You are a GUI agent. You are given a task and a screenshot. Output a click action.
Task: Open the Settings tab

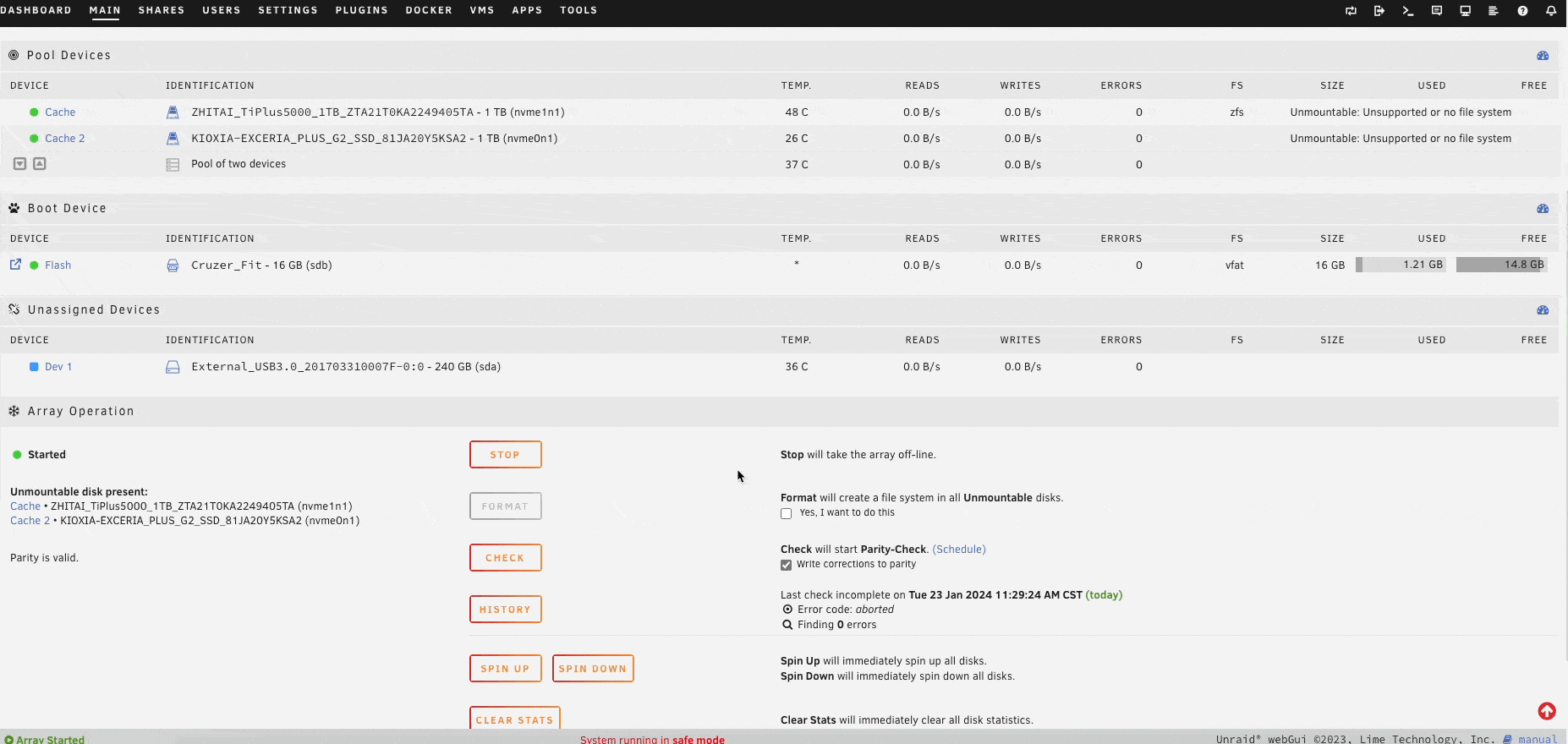coord(288,10)
